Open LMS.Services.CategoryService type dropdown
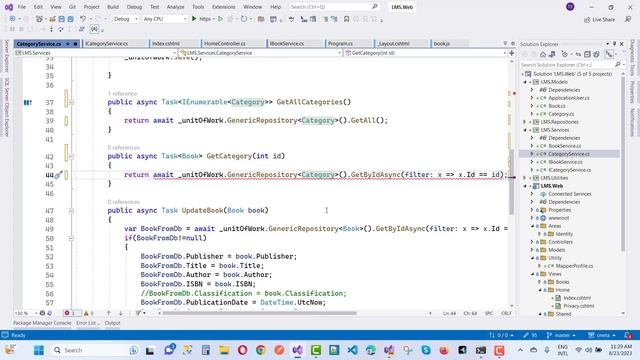Image resolution: width=640 pixels, height=360 pixels. tap(260, 53)
